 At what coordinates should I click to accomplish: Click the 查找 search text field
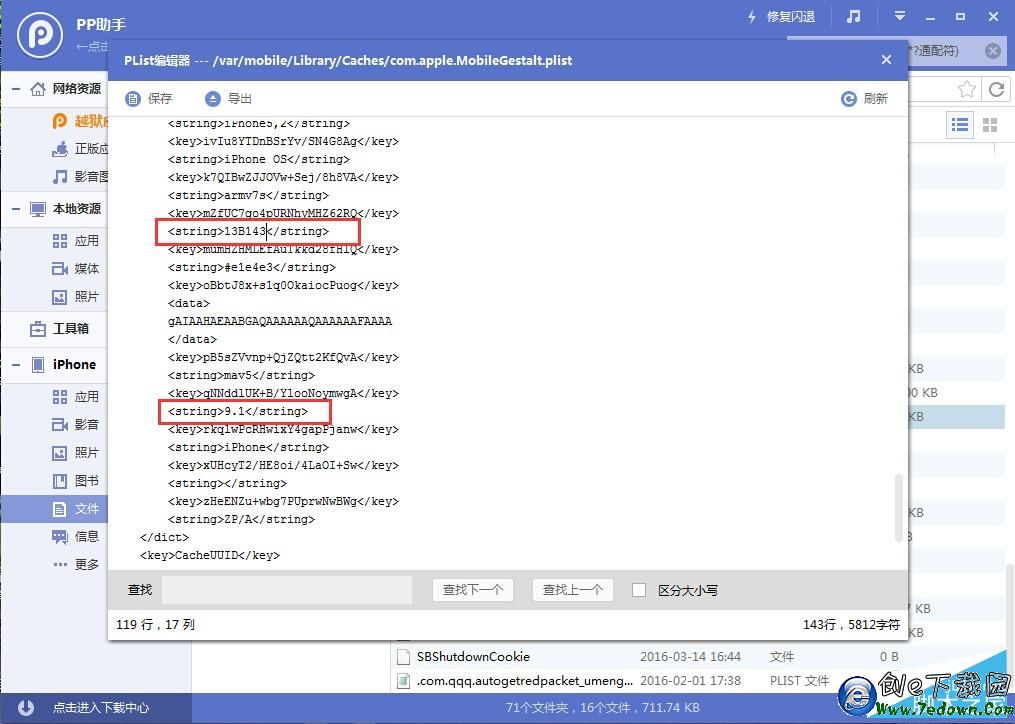coord(286,590)
